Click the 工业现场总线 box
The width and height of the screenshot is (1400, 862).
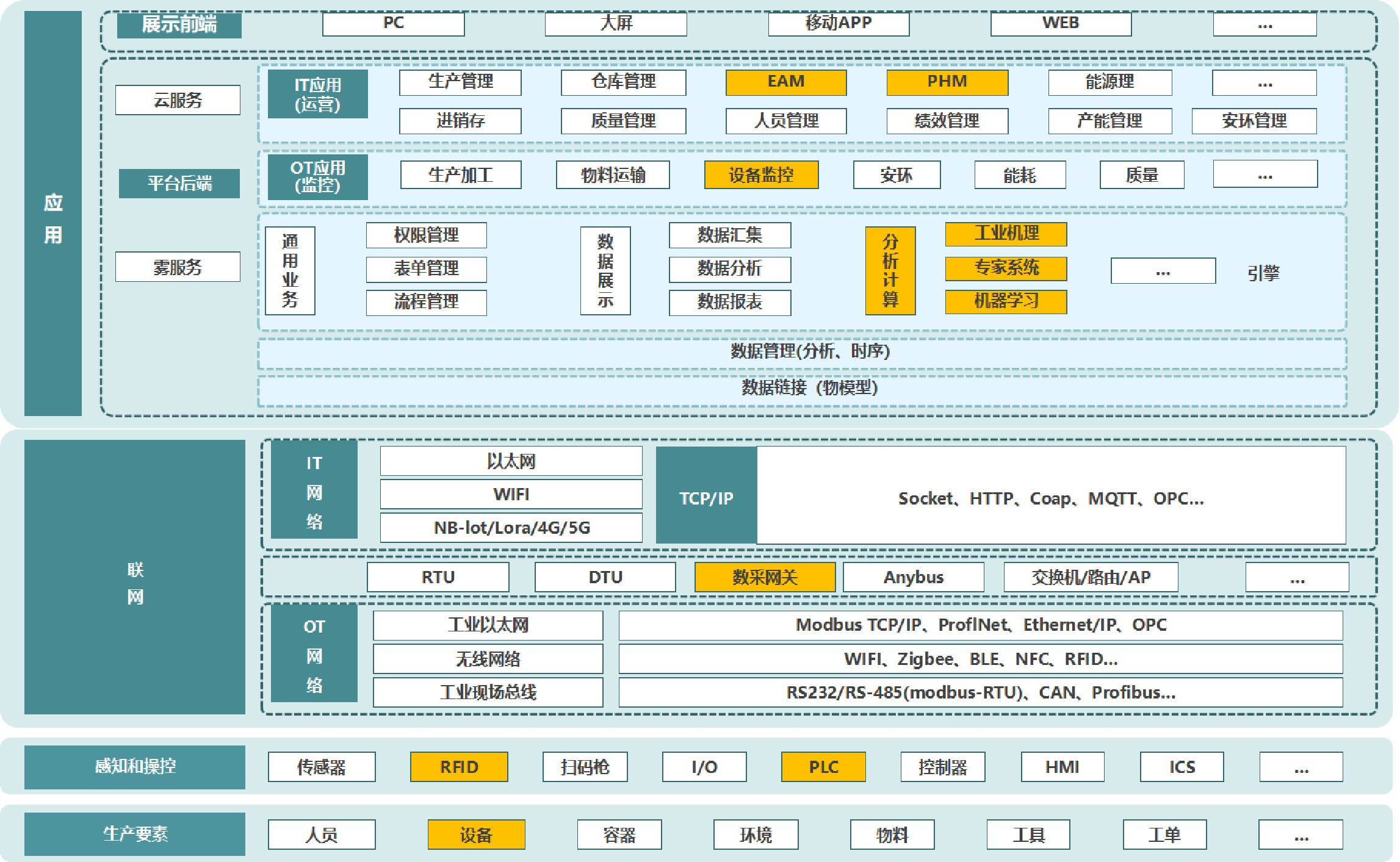[488, 692]
